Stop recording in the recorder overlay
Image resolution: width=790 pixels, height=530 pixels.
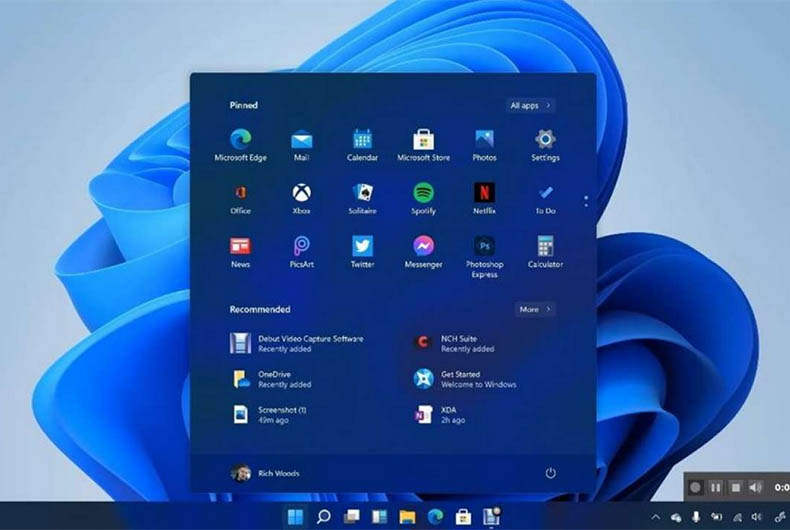click(x=736, y=487)
